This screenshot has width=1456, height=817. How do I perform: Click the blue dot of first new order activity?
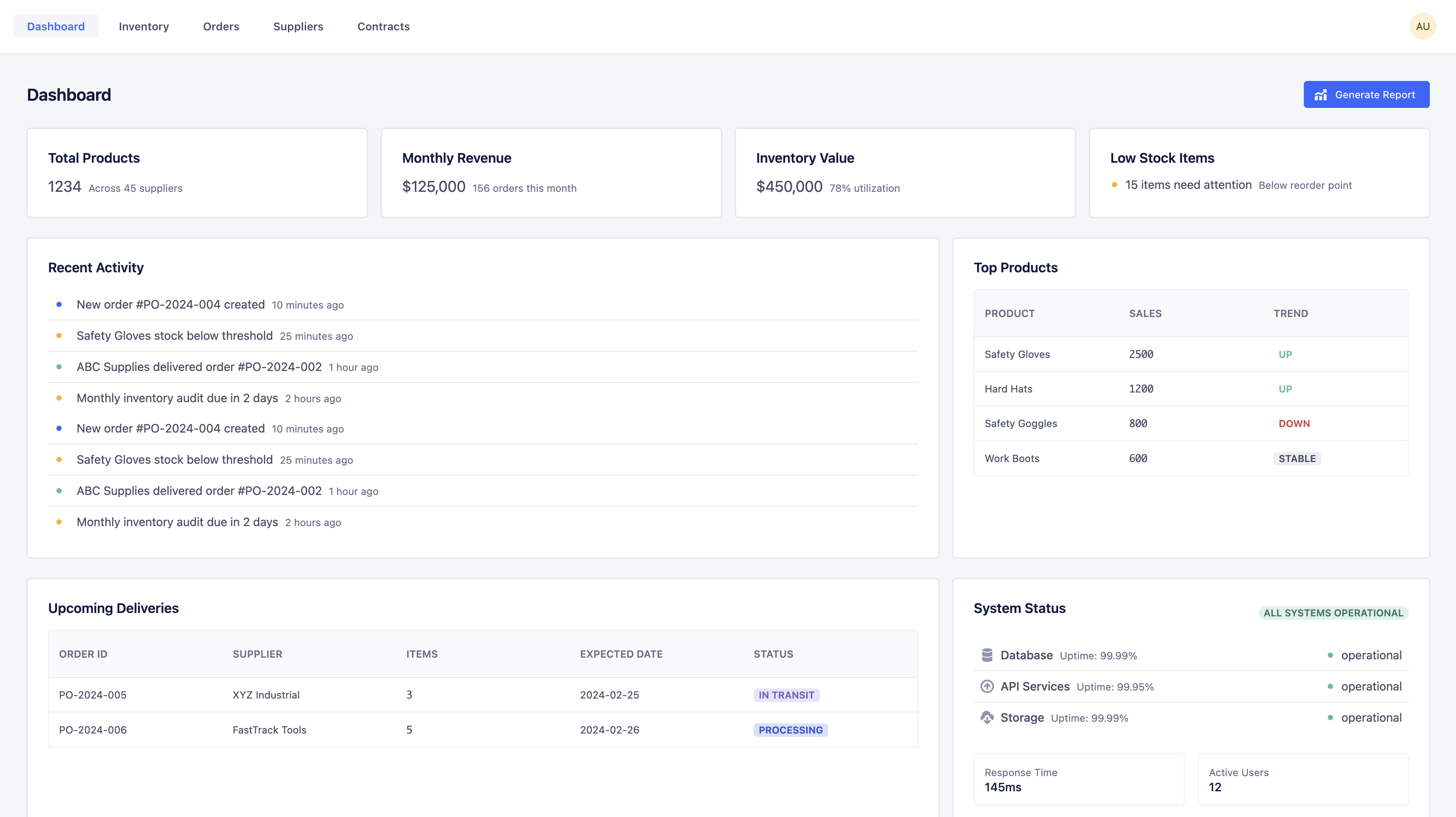tap(59, 304)
